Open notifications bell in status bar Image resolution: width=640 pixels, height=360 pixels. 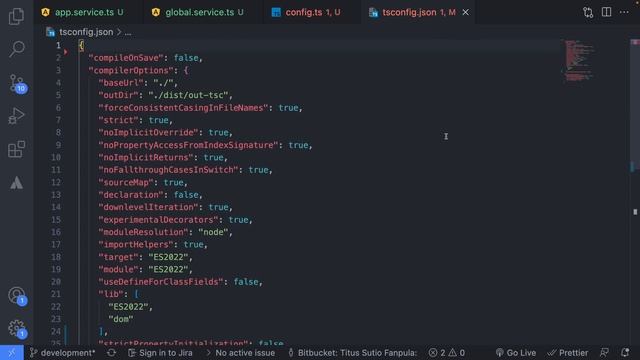click(625, 353)
